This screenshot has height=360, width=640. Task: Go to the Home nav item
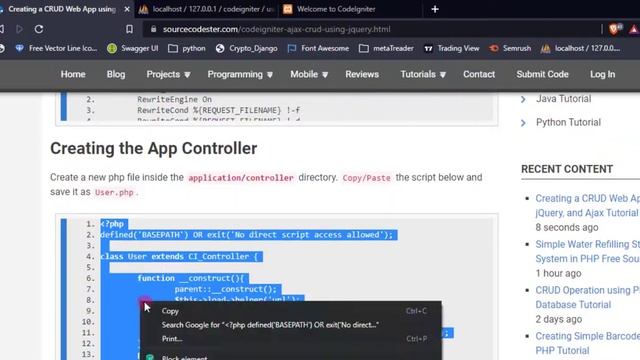[73, 74]
